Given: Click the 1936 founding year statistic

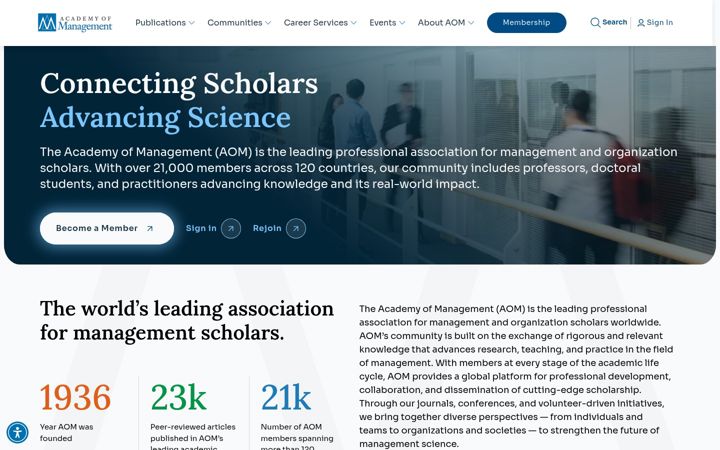Looking at the screenshot, I should coord(75,397).
